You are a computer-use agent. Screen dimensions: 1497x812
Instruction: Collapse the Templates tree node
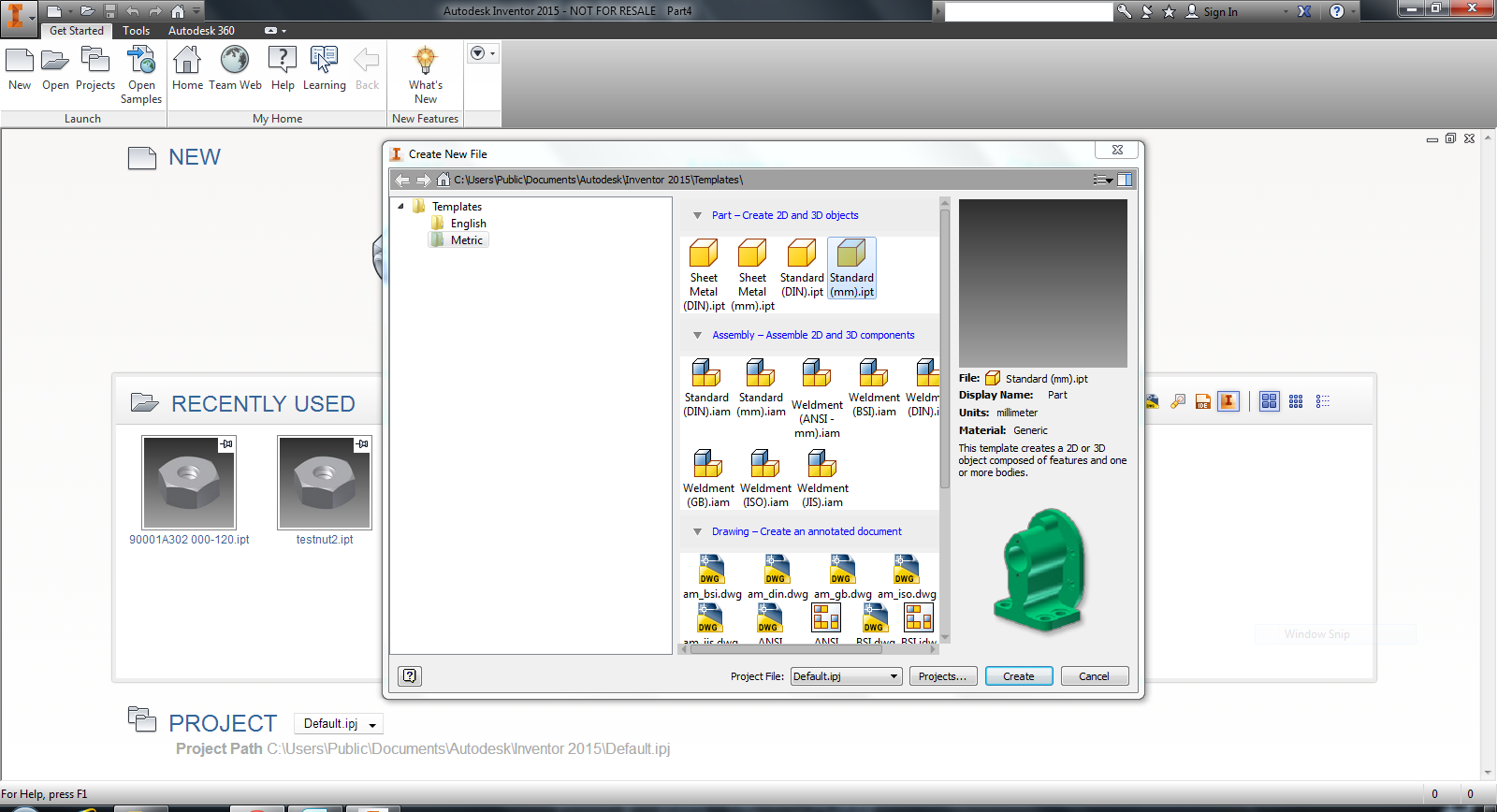pyautogui.click(x=401, y=207)
